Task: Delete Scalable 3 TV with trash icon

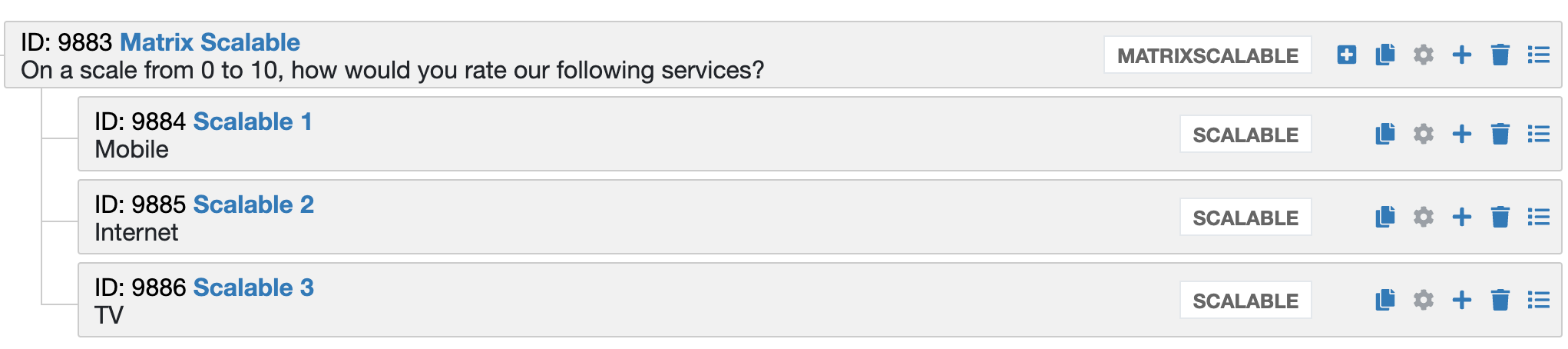Action: (x=1500, y=300)
